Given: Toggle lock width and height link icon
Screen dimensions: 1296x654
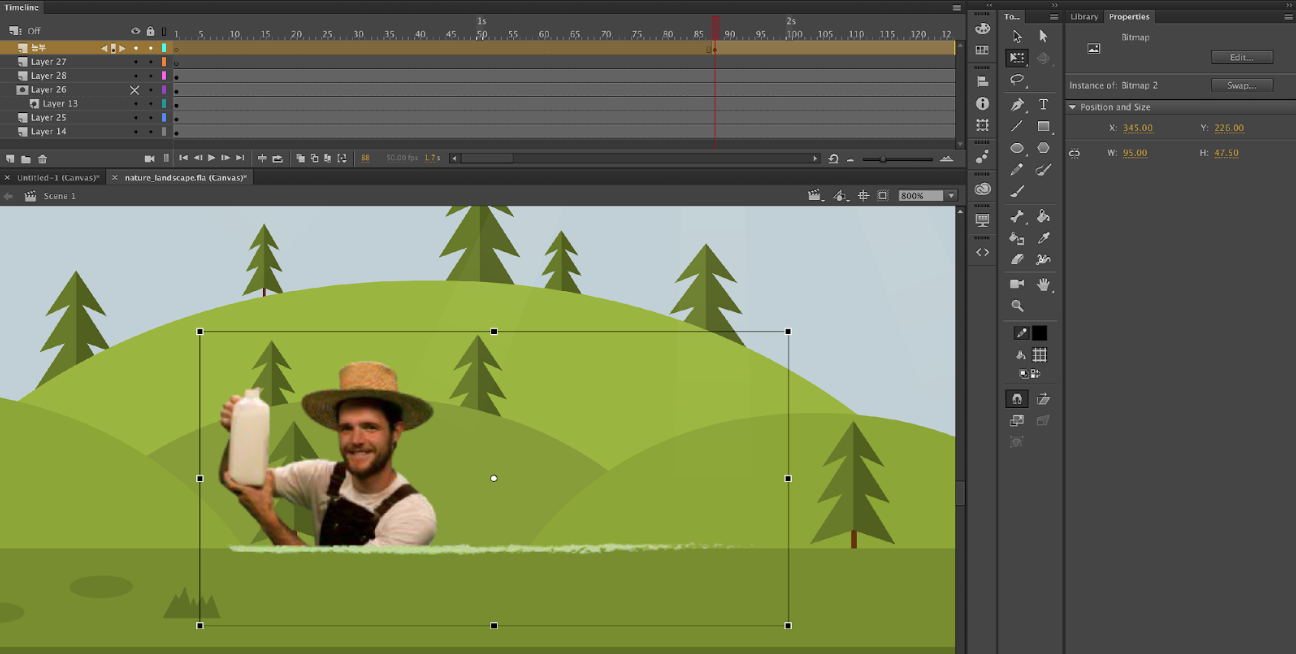Looking at the screenshot, I should 1075,153.
